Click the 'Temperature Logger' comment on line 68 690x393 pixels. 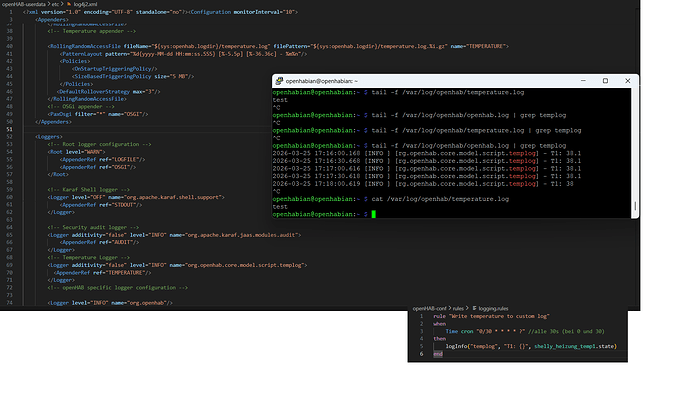88,257
